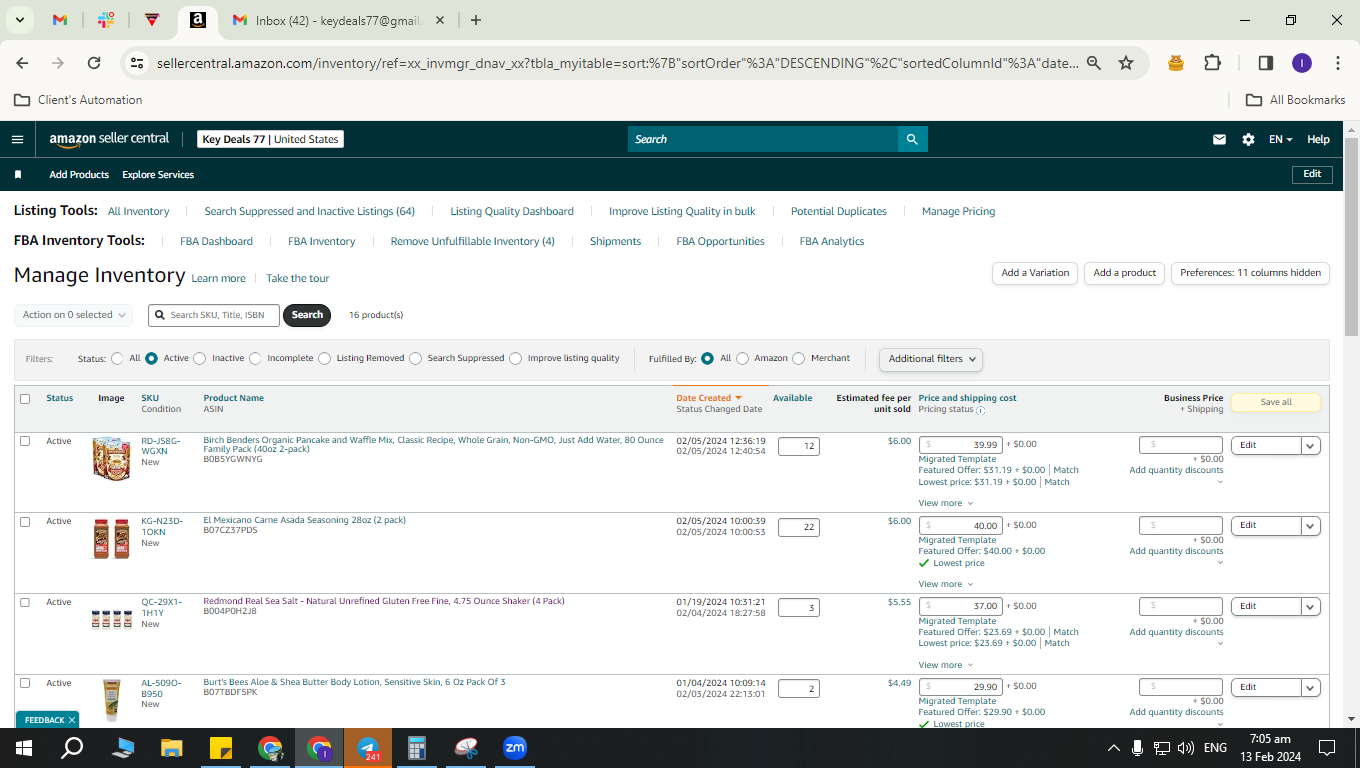Choose Merchant under Fulfilled By
The image size is (1360, 768).
click(x=799, y=358)
